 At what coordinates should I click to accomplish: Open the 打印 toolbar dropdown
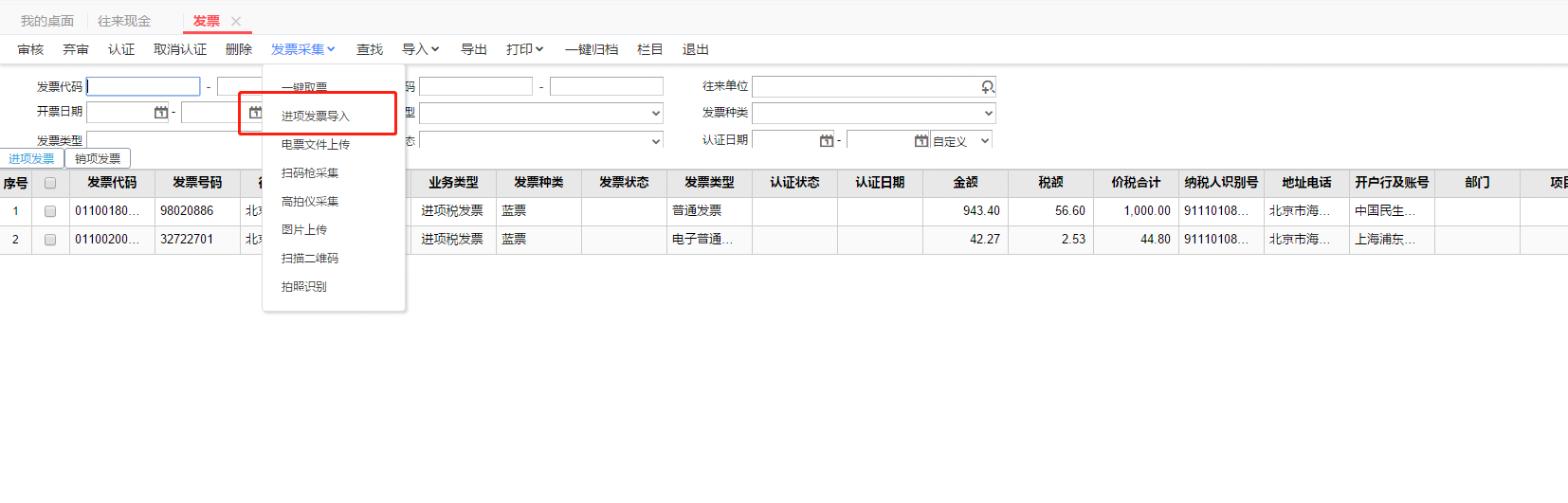pos(524,49)
